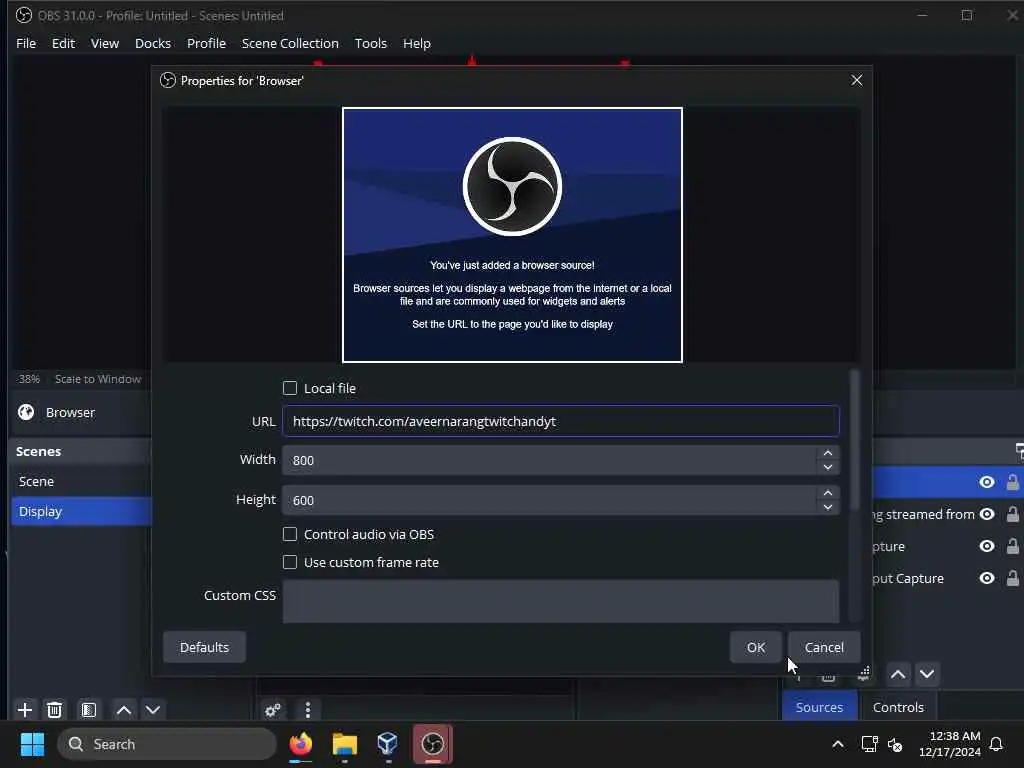
Task: Remove selected scene with trash icon
Action: point(55,710)
